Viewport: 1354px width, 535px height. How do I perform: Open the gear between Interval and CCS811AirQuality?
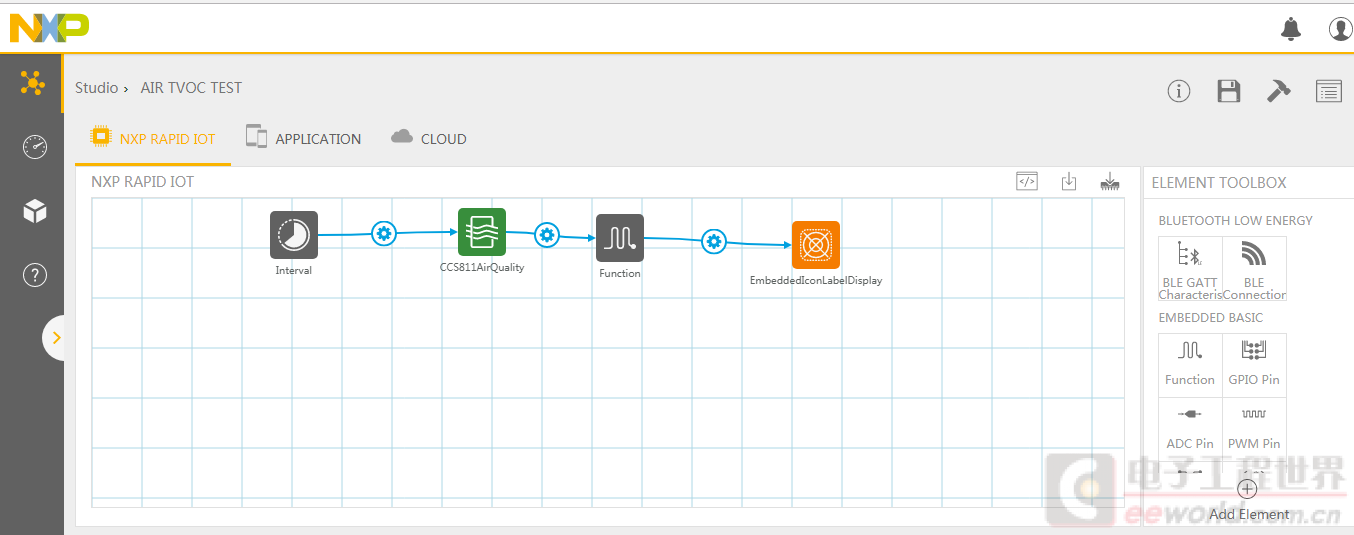pyautogui.click(x=384, y=233)
